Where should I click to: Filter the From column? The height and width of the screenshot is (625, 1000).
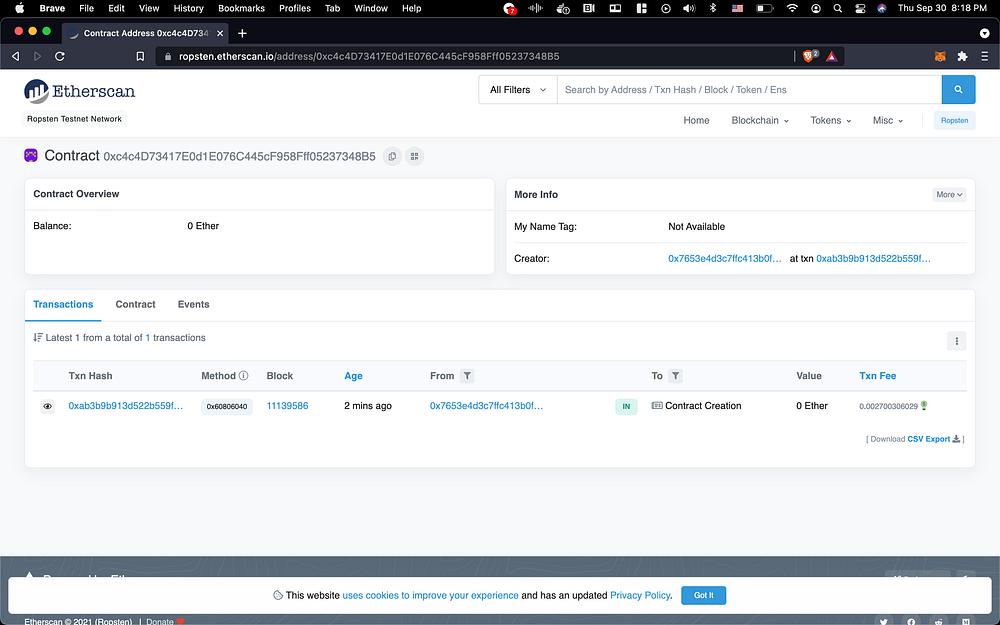coord(467,376)
